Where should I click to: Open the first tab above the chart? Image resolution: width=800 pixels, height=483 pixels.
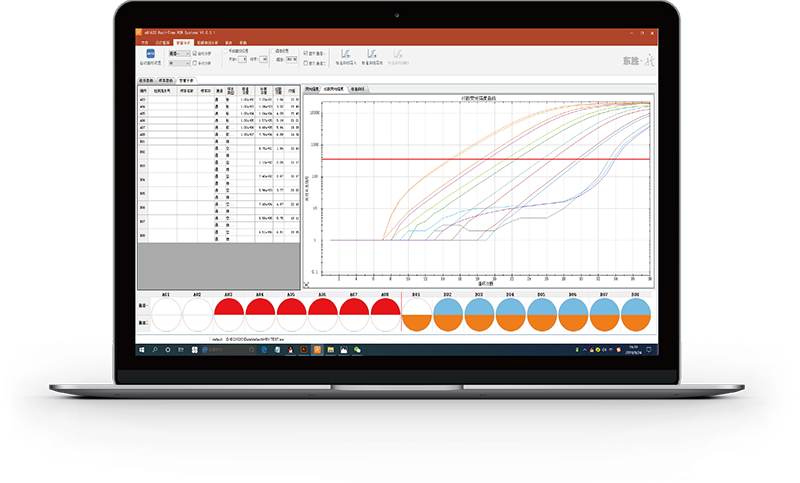pos(316,89)
